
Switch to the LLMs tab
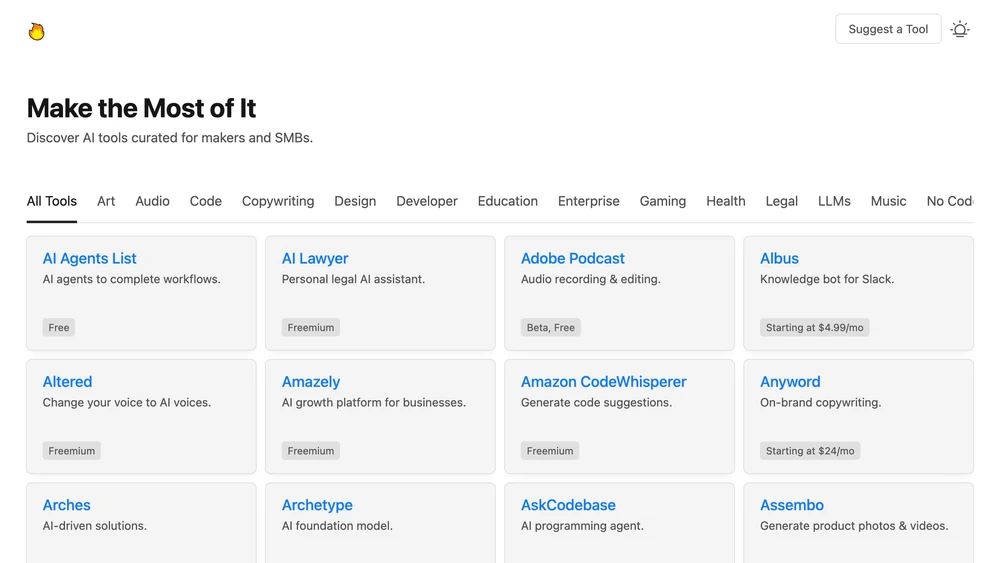pos(834,201)
